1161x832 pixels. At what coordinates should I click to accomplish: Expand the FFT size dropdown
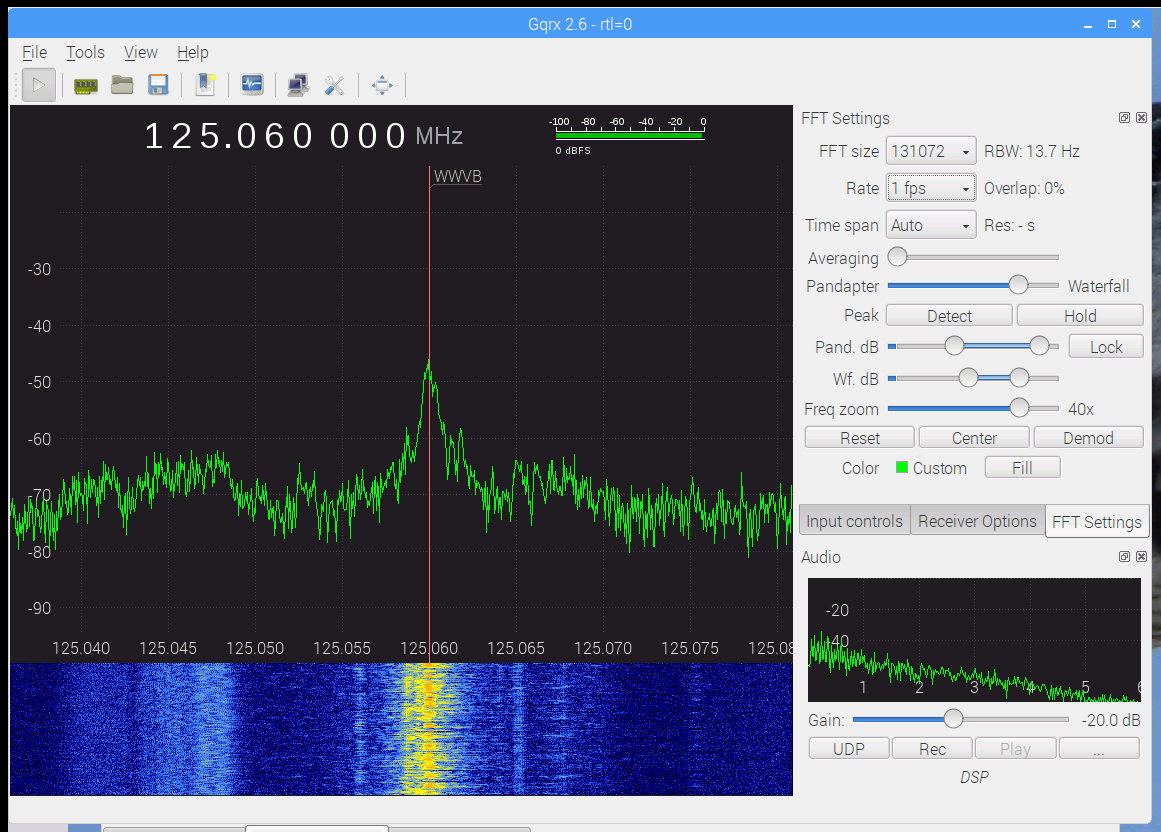[x=931, y=152]
